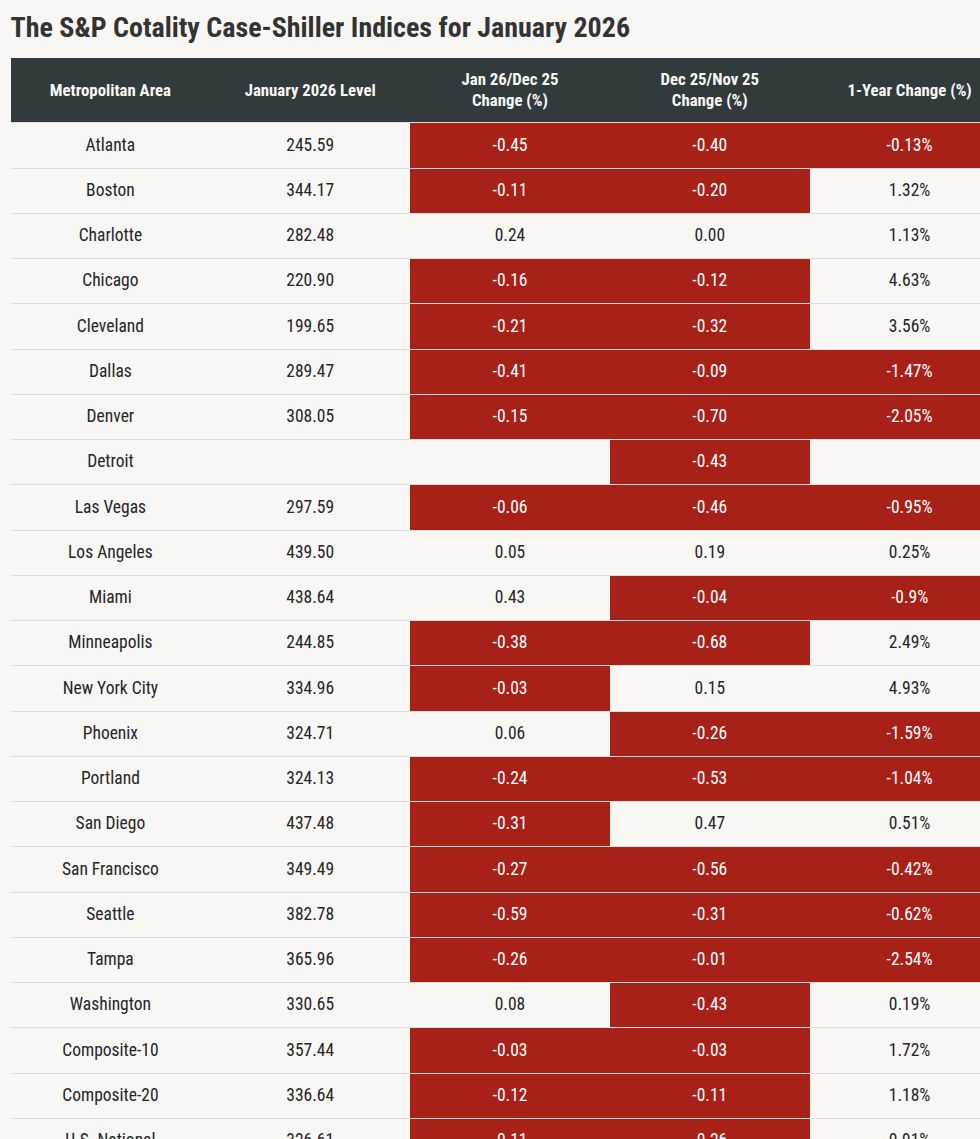Click the Detroit row name cell
This screenshot has height=1139, width=980.
pyautogui.click(x=110, y=461)
